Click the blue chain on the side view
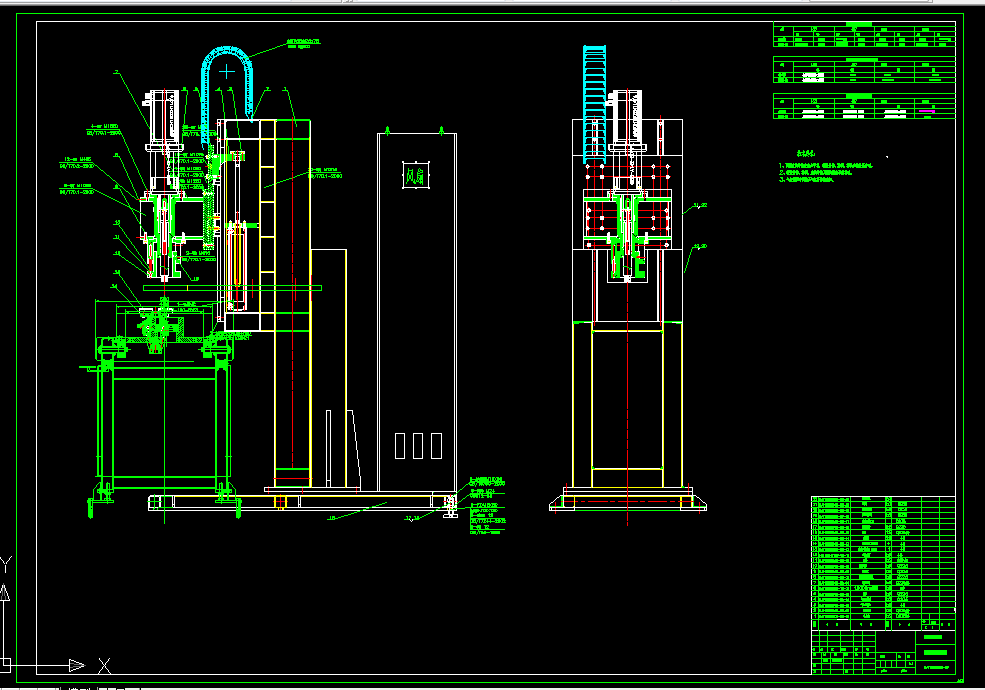 [596, 90]
